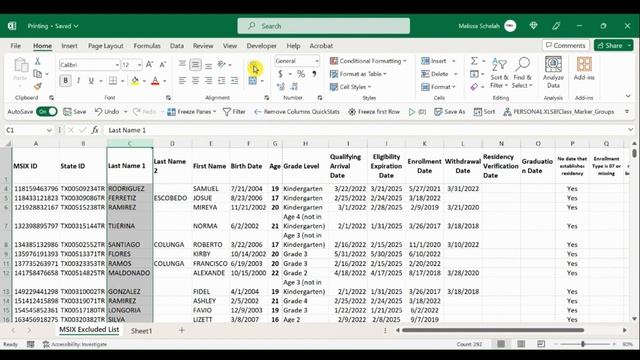The width and height of the screenshot is (640, 360).
Task: Align text left icon
Action: pos(182,81)
